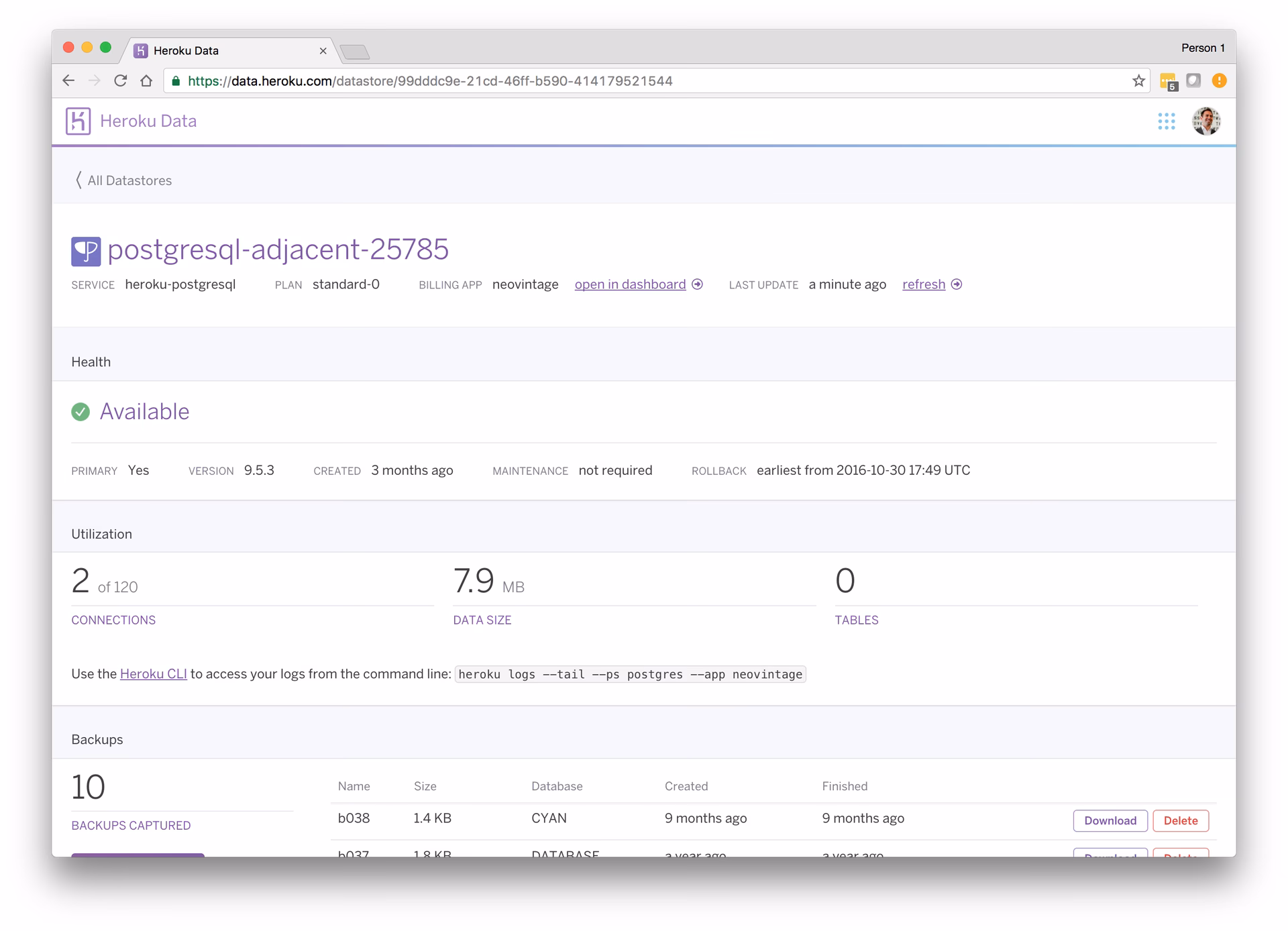Screen dimensions: 1288x931
Task: Click the Backups section heading
Action: point(97,740)
